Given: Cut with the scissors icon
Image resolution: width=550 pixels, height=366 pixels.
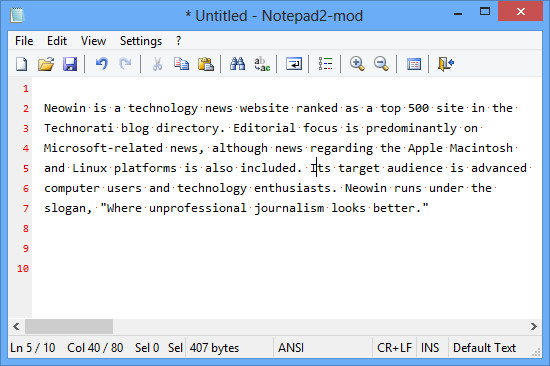Looking at the screenshot, I should point(157,64).
